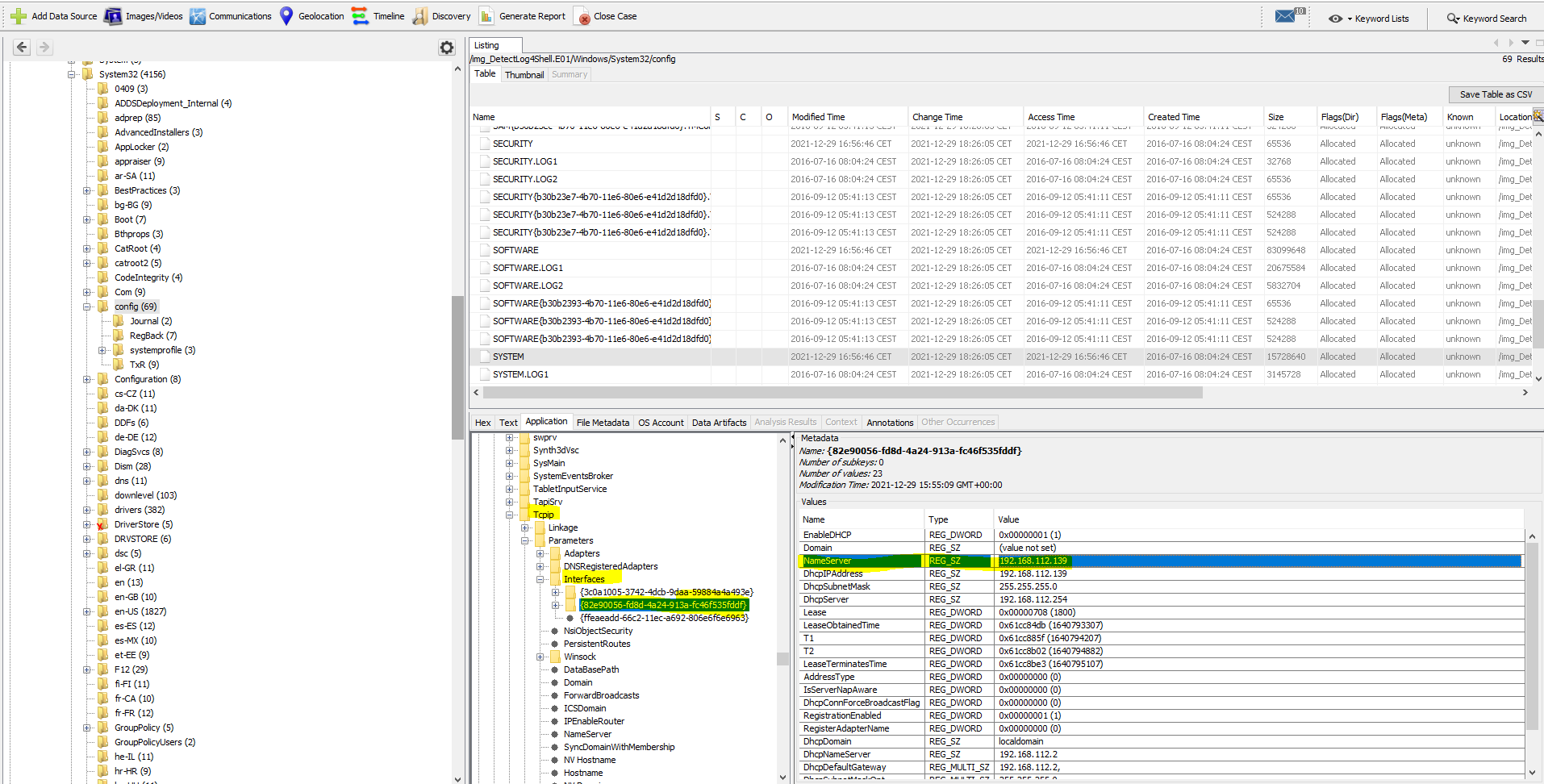Click the table horizontal scrollbar

pos(841,393)
